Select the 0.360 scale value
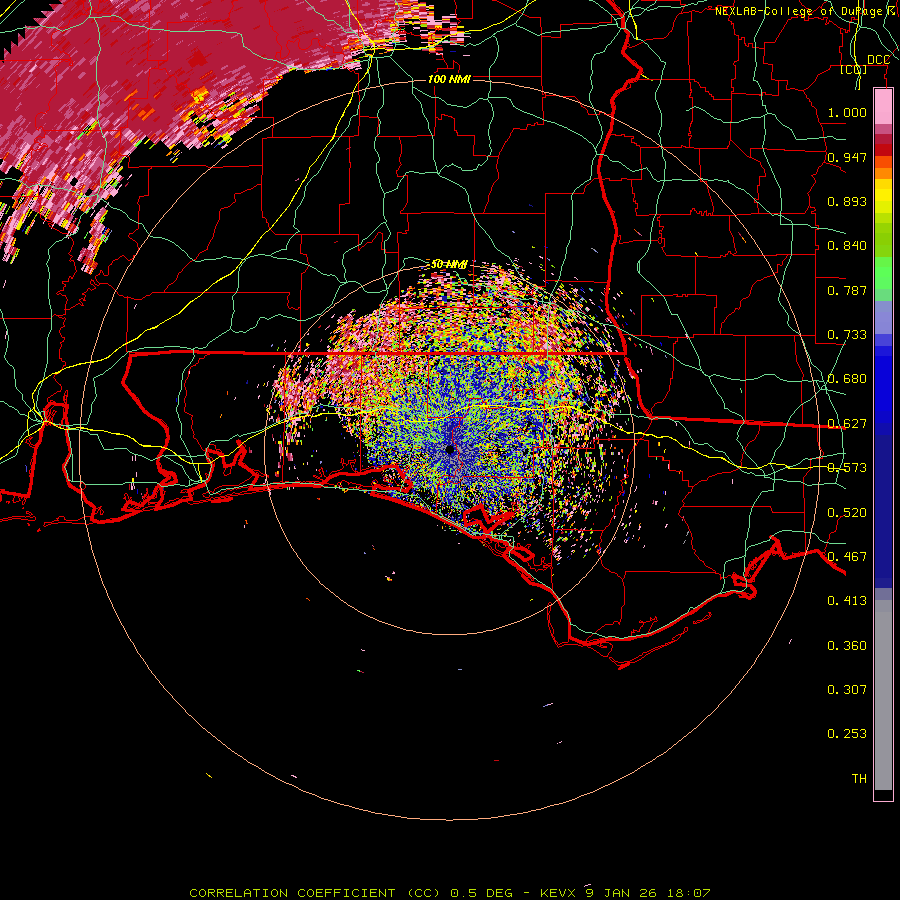900x900 pixels. (847, 646)
